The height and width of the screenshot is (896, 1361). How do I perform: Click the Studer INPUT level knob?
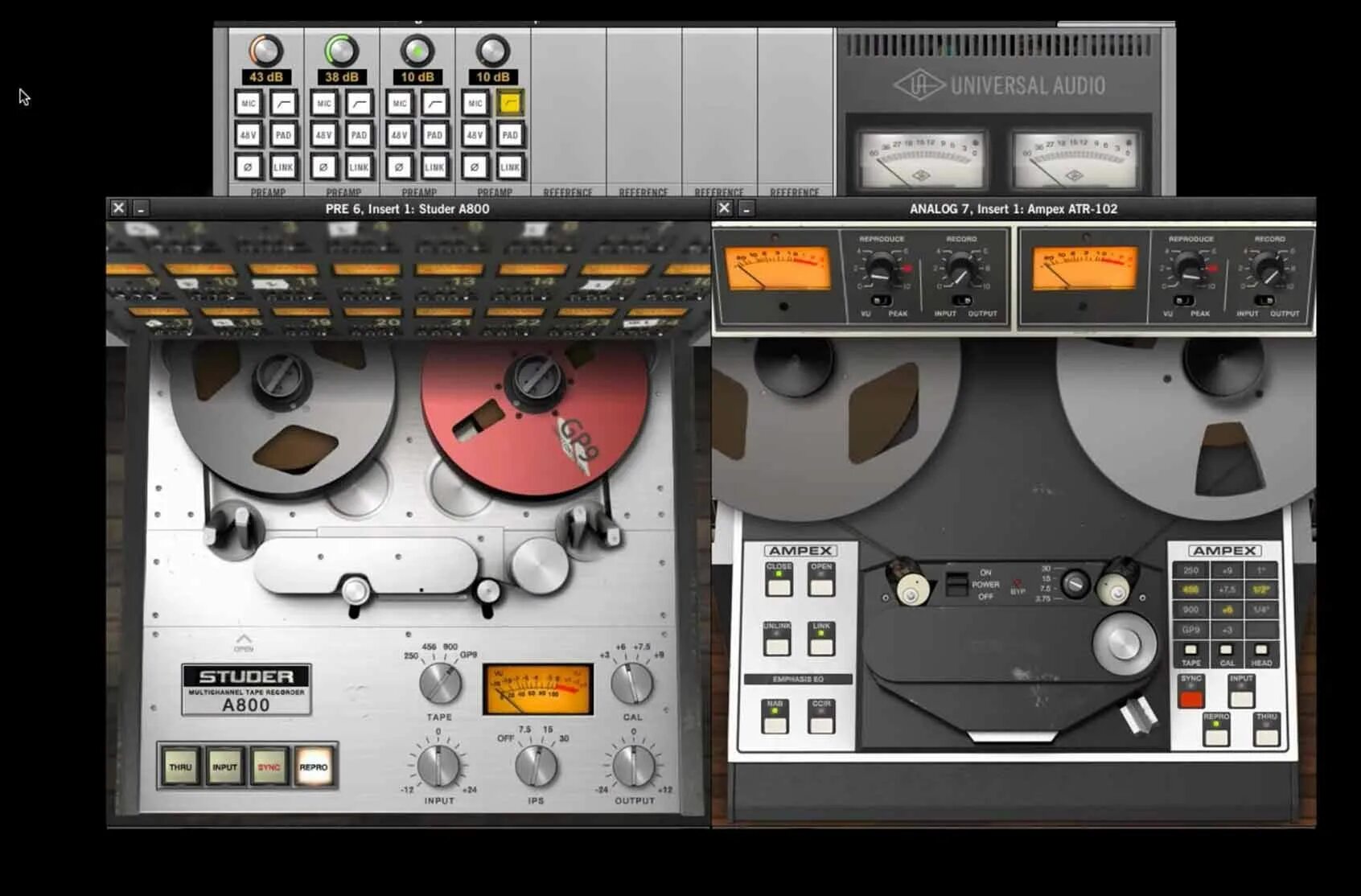coord(439,766)
